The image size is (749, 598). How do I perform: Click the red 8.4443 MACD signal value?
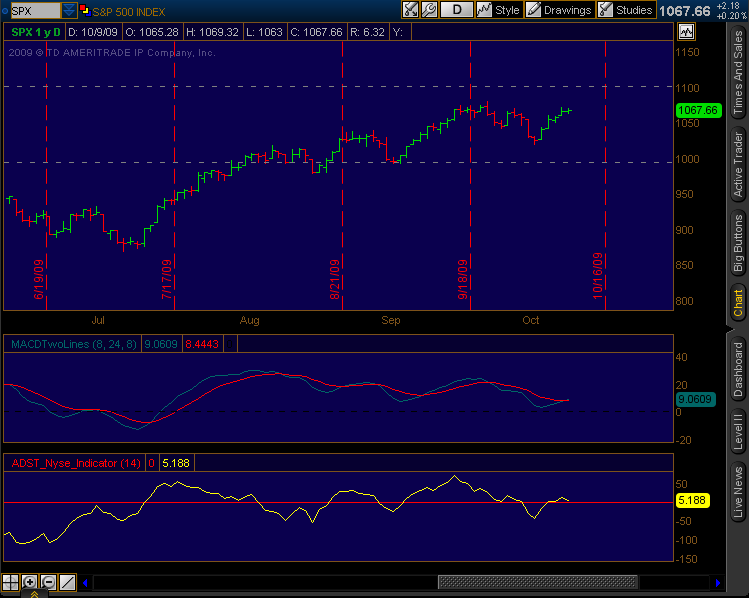coord(202,344)
